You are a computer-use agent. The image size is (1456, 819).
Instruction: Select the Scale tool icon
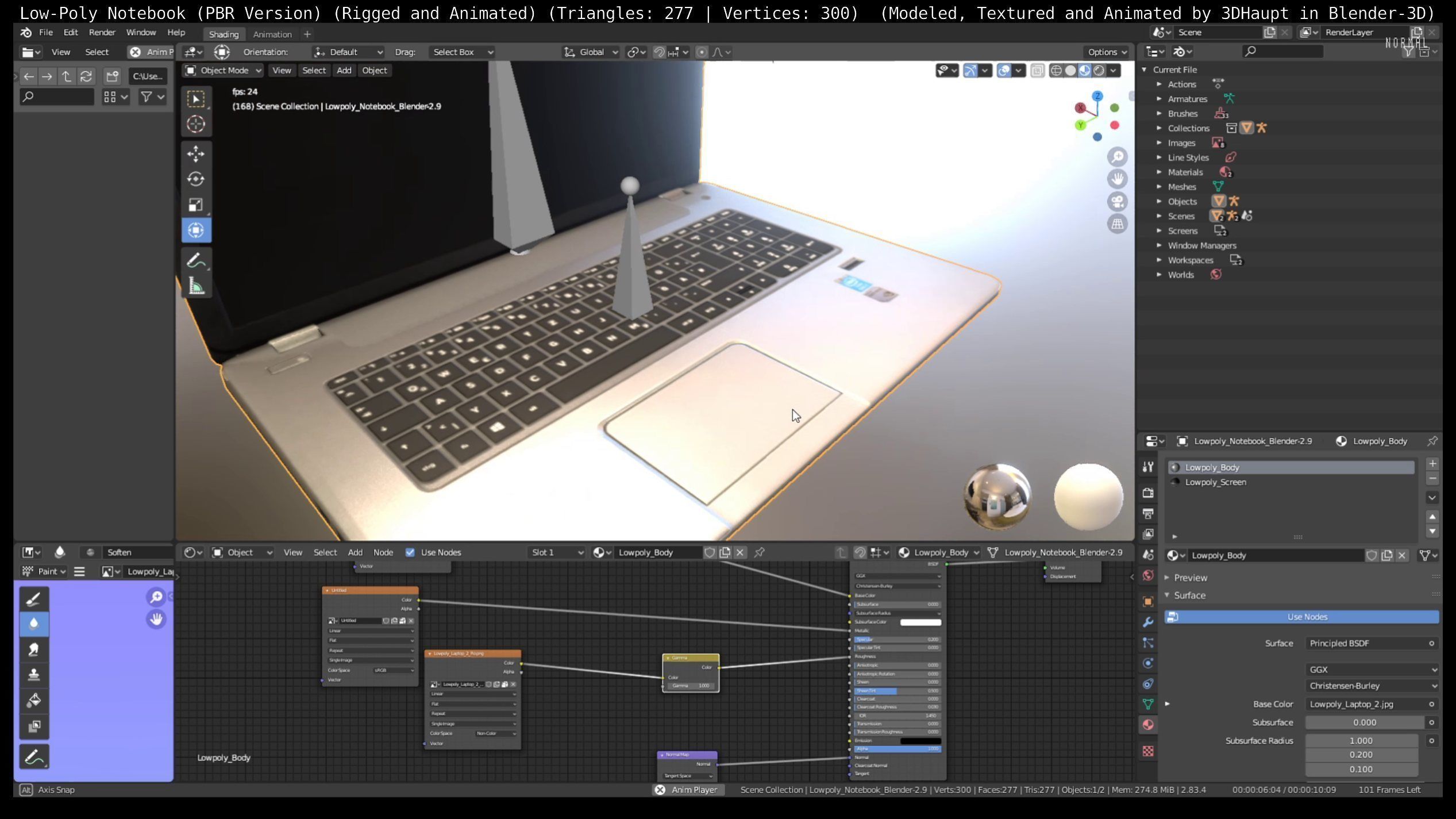[x=195, y=205]
